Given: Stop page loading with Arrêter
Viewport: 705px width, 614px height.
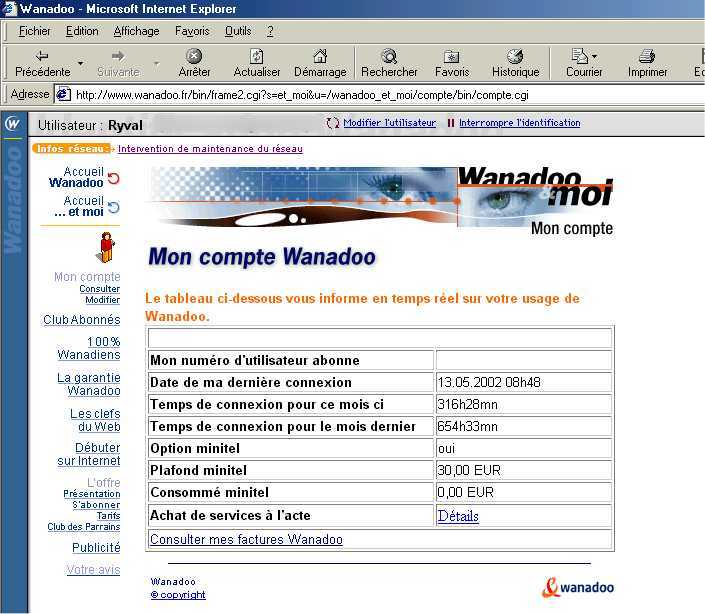Looking at the screenshot, I should pyautogui.click(x=194, y=63).
